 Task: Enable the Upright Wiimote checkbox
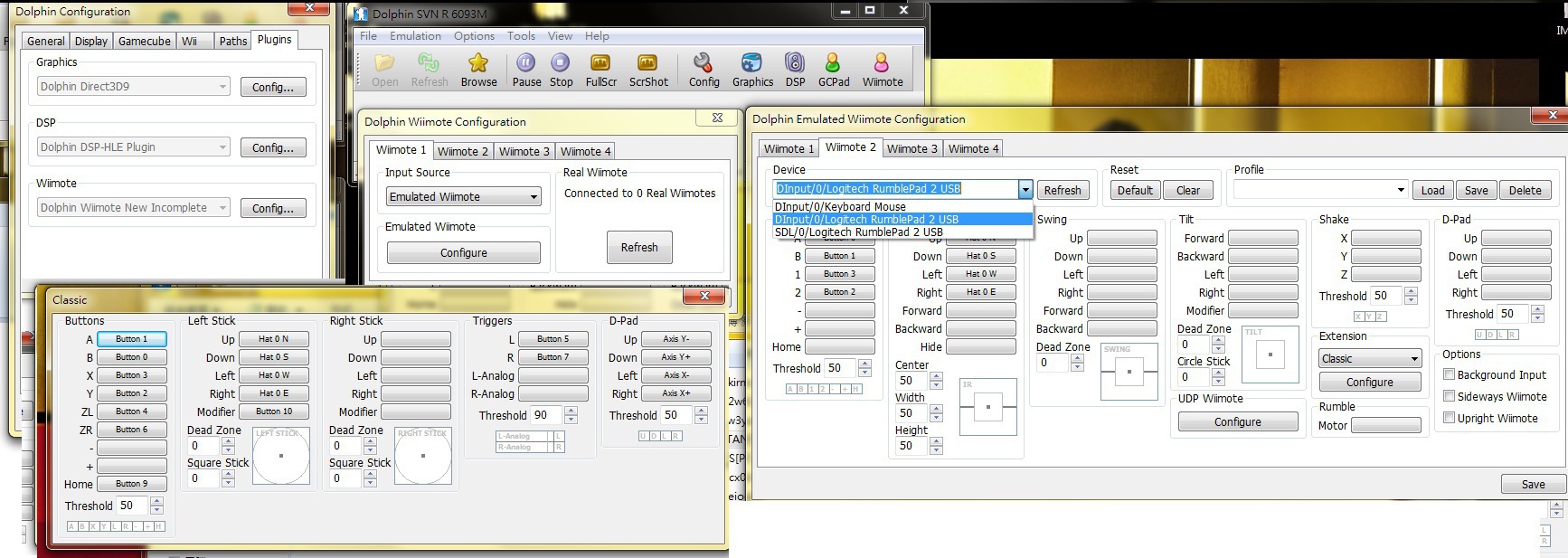[1449, 418]
